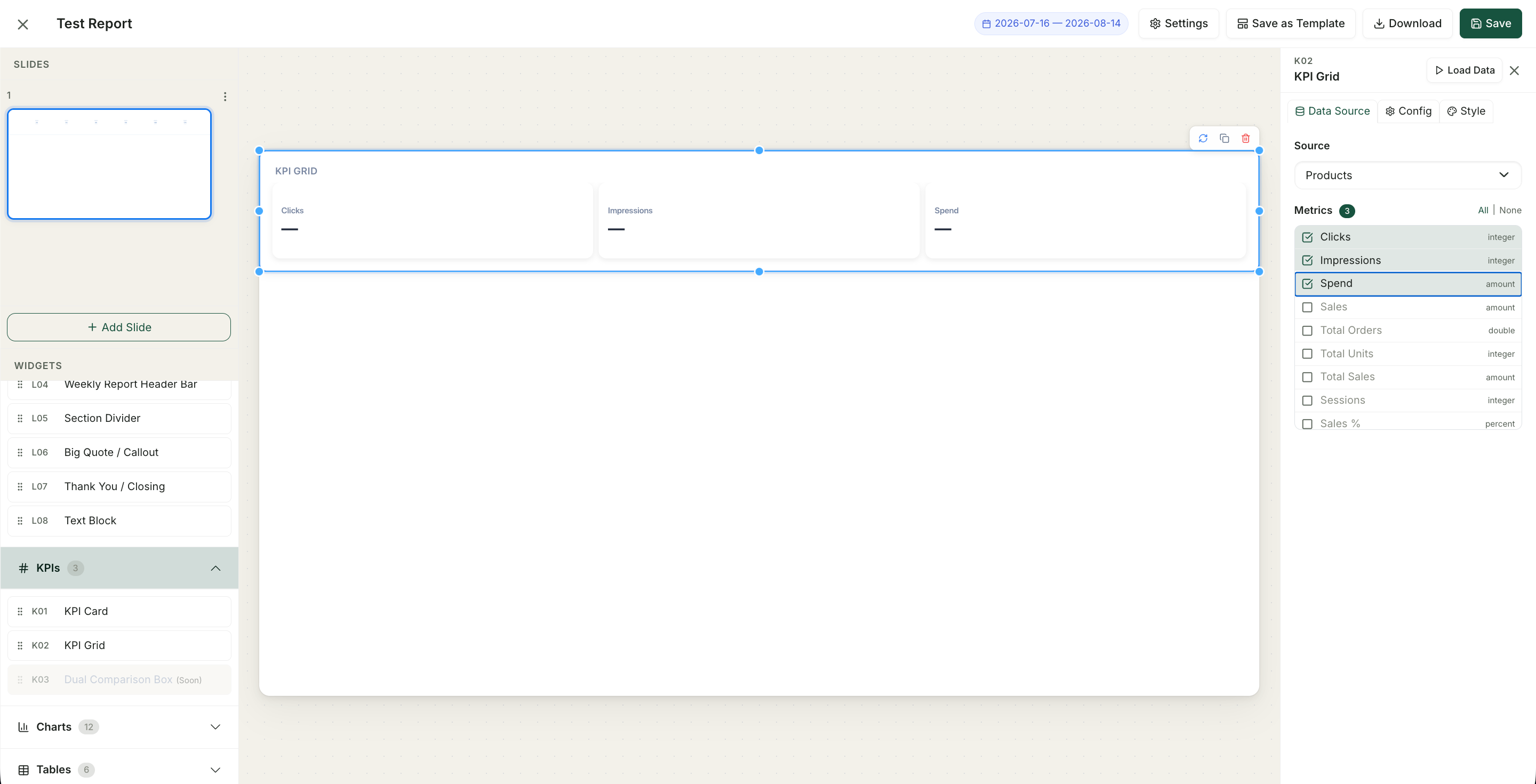Check the Sales % metric
The width and height of the screenshot is (1536, 784).
click(x=1308, y=424)
